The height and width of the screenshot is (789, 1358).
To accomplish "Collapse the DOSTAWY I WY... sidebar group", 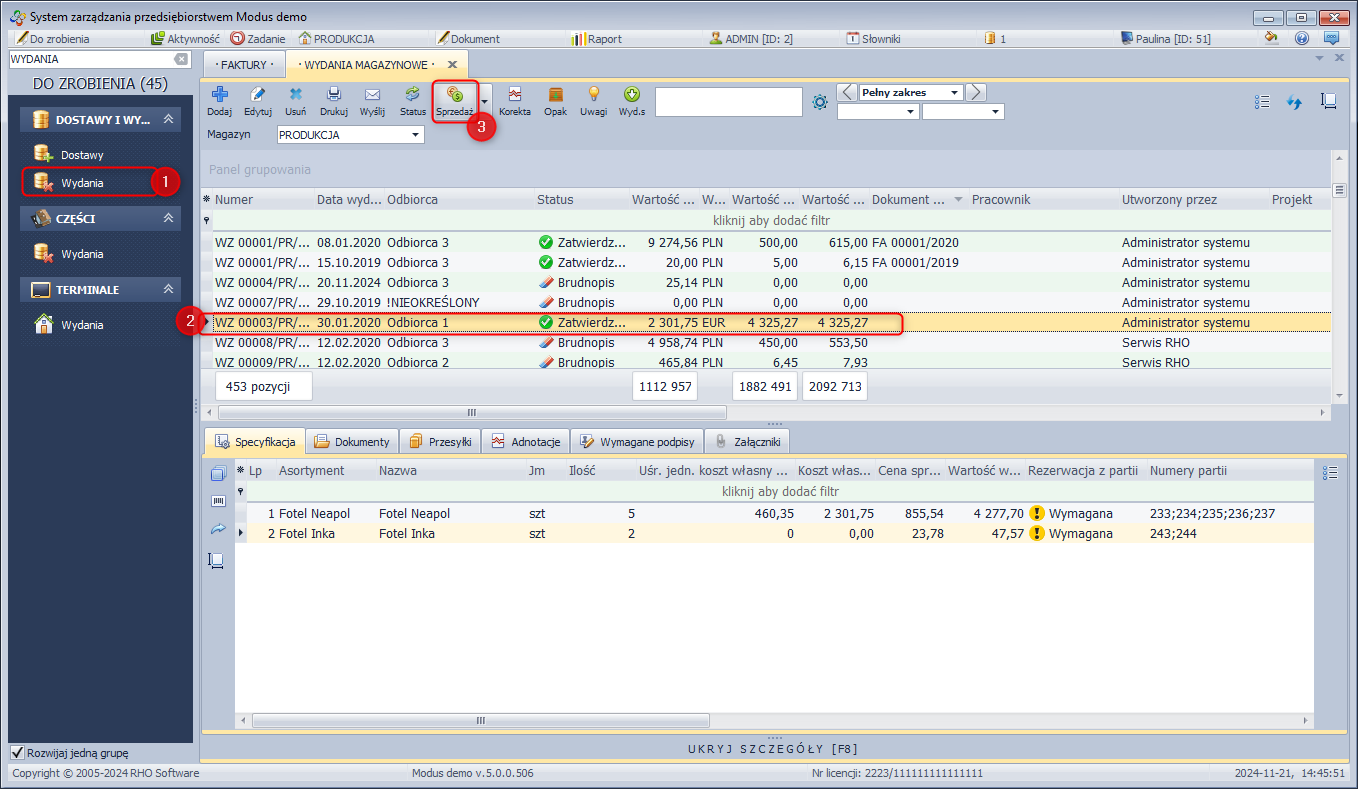I will (x=169, y=119).
